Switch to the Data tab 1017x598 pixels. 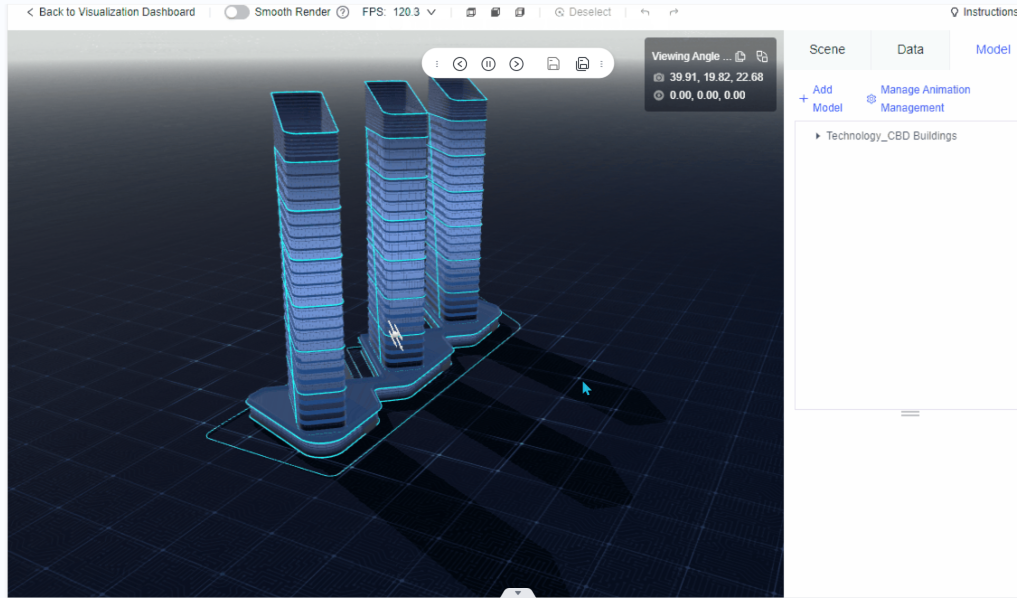[x=910, y=49]
